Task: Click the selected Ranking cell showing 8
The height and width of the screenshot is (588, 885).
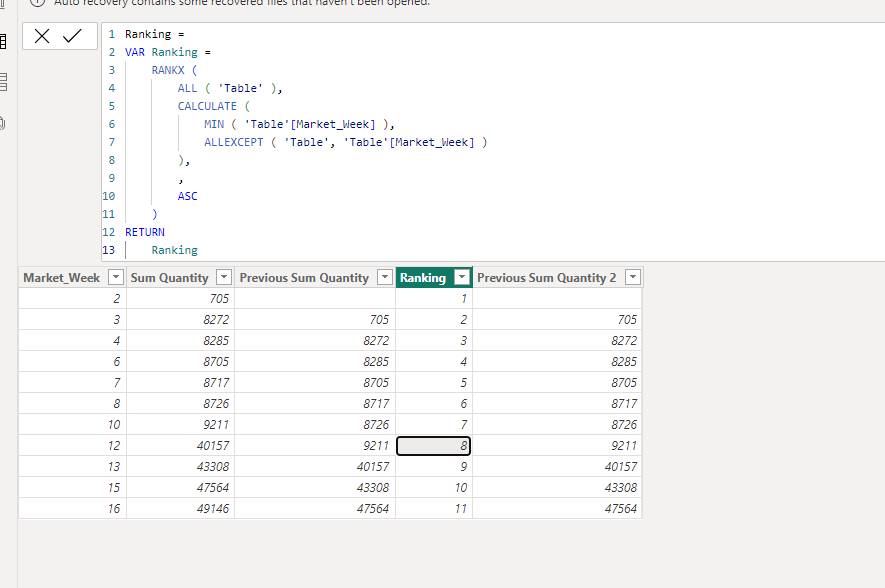Action: pyautogui.click(x=433, y=446)
